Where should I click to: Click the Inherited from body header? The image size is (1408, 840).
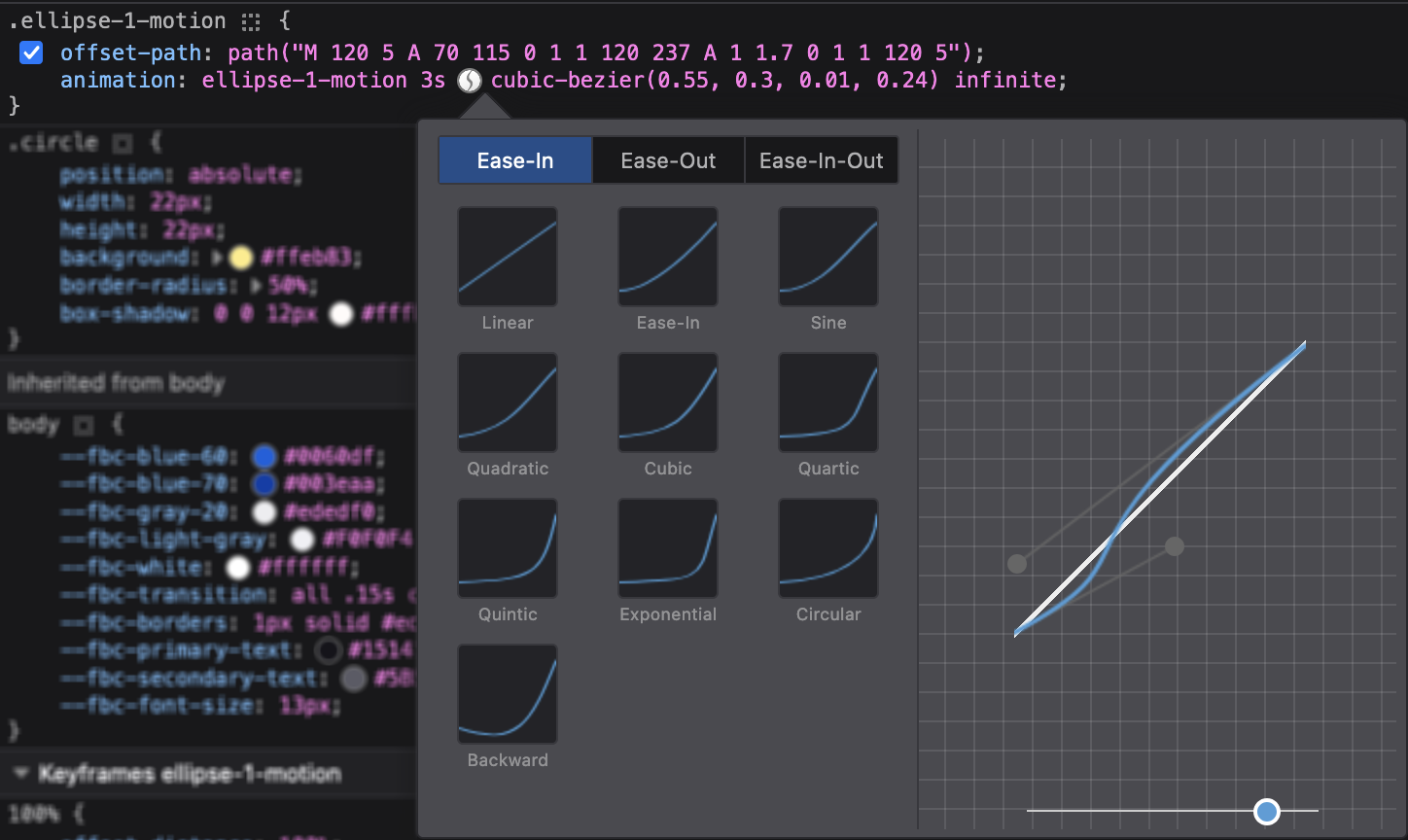[116, 383]
